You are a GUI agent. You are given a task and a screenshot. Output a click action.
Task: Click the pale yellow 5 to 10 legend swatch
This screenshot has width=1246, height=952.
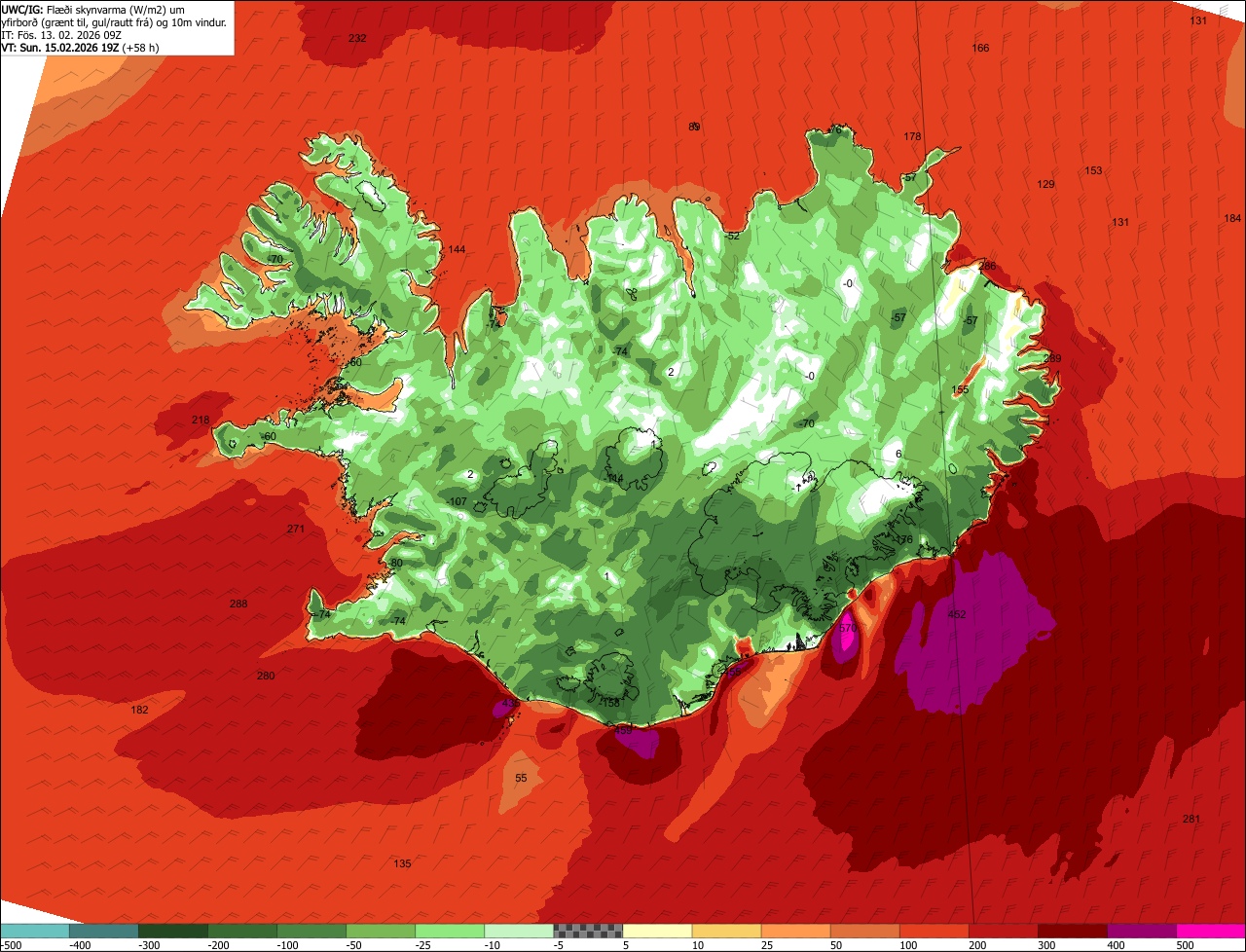(x=657, y=931)
